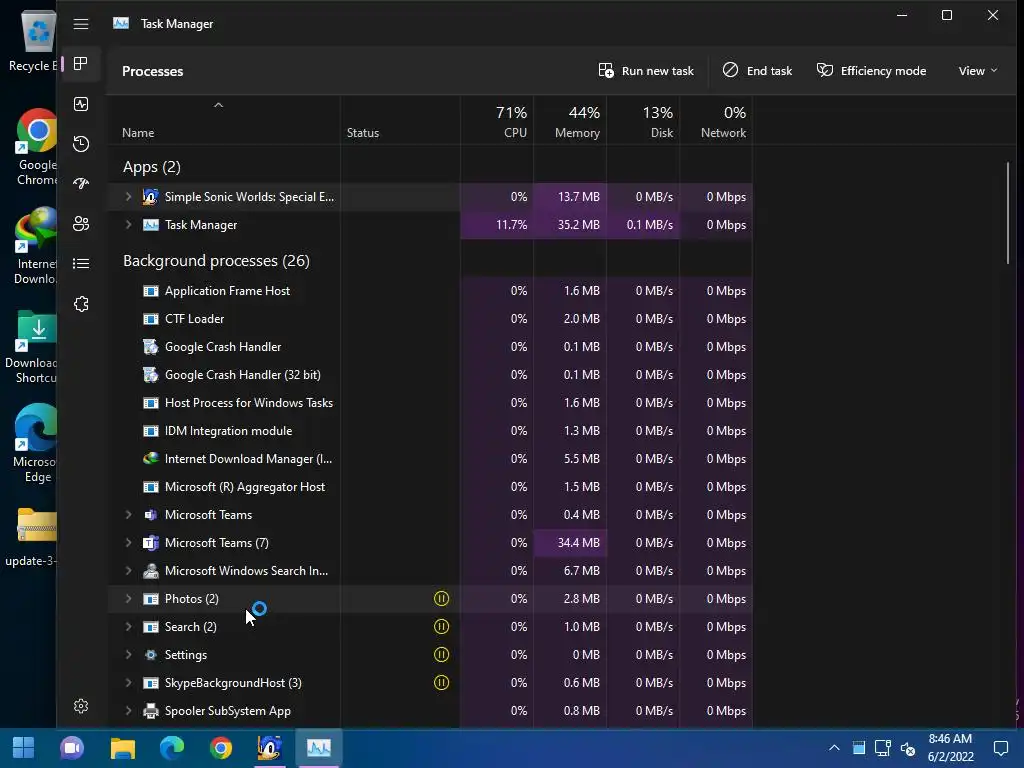Open the App history sidebar icon

(x=81, y=144)
